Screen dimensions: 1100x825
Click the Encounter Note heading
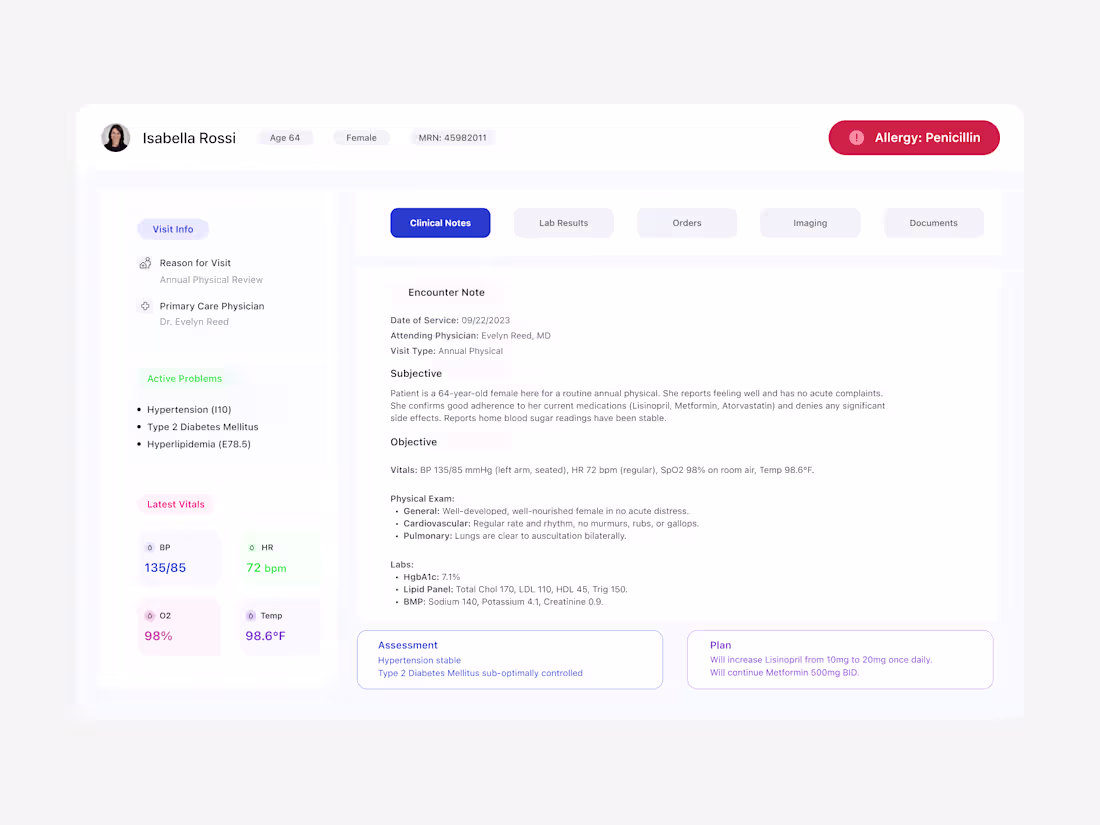point(446,292)
